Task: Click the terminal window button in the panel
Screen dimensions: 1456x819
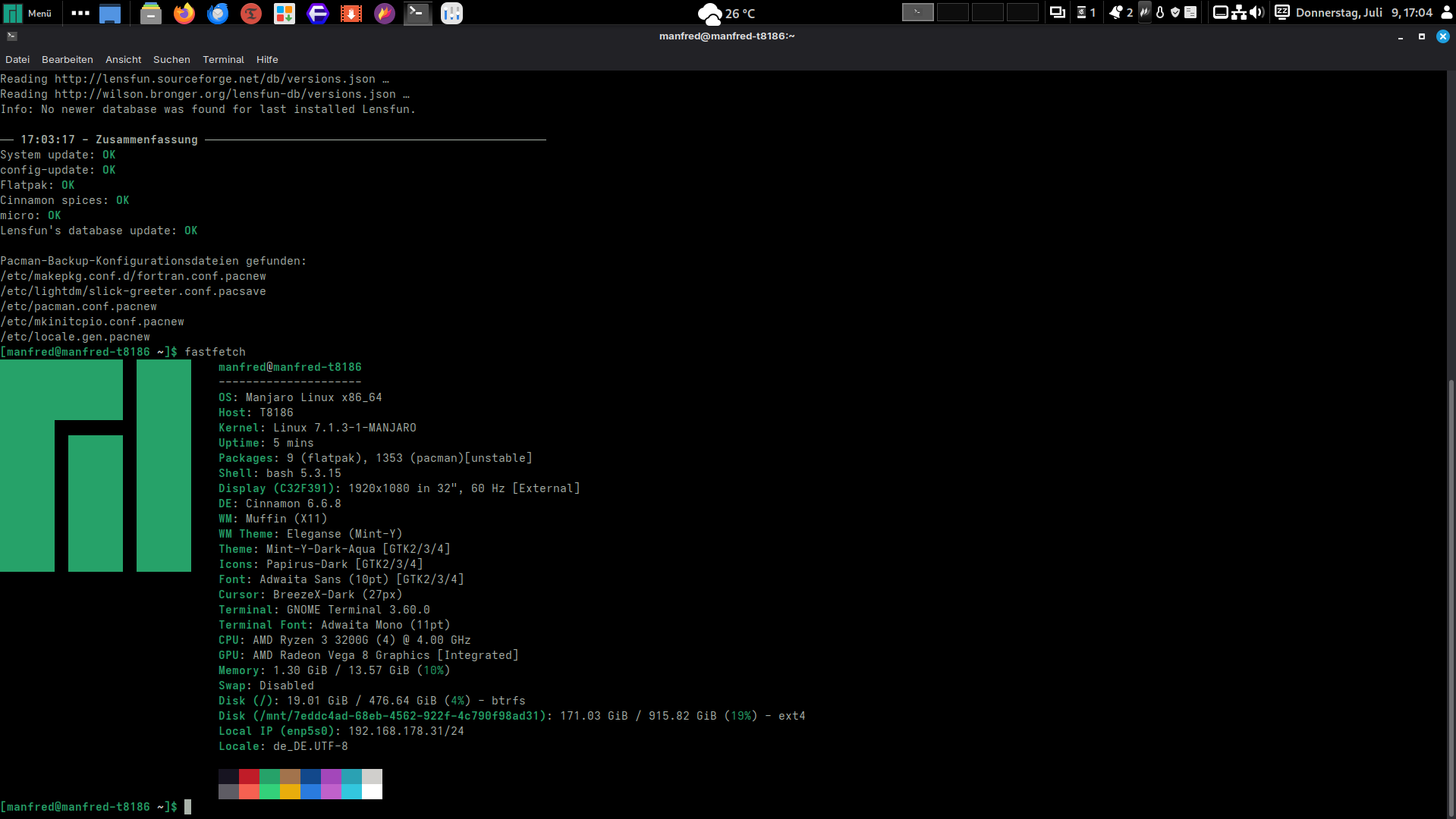Action: click(x=418, y=13)
